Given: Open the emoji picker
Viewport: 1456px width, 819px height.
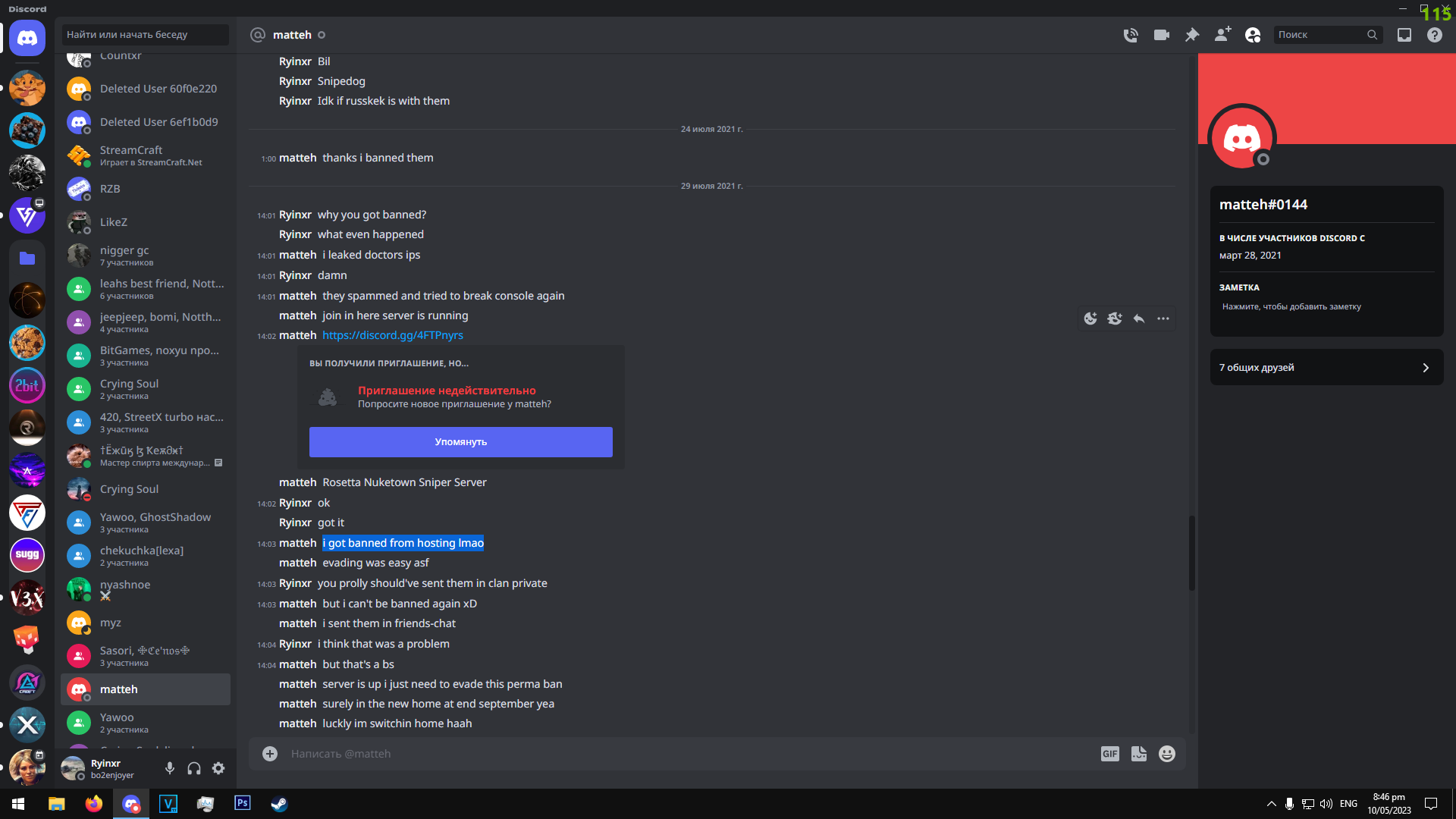Looking at the screenshot, I should [x=1167, y=754].
